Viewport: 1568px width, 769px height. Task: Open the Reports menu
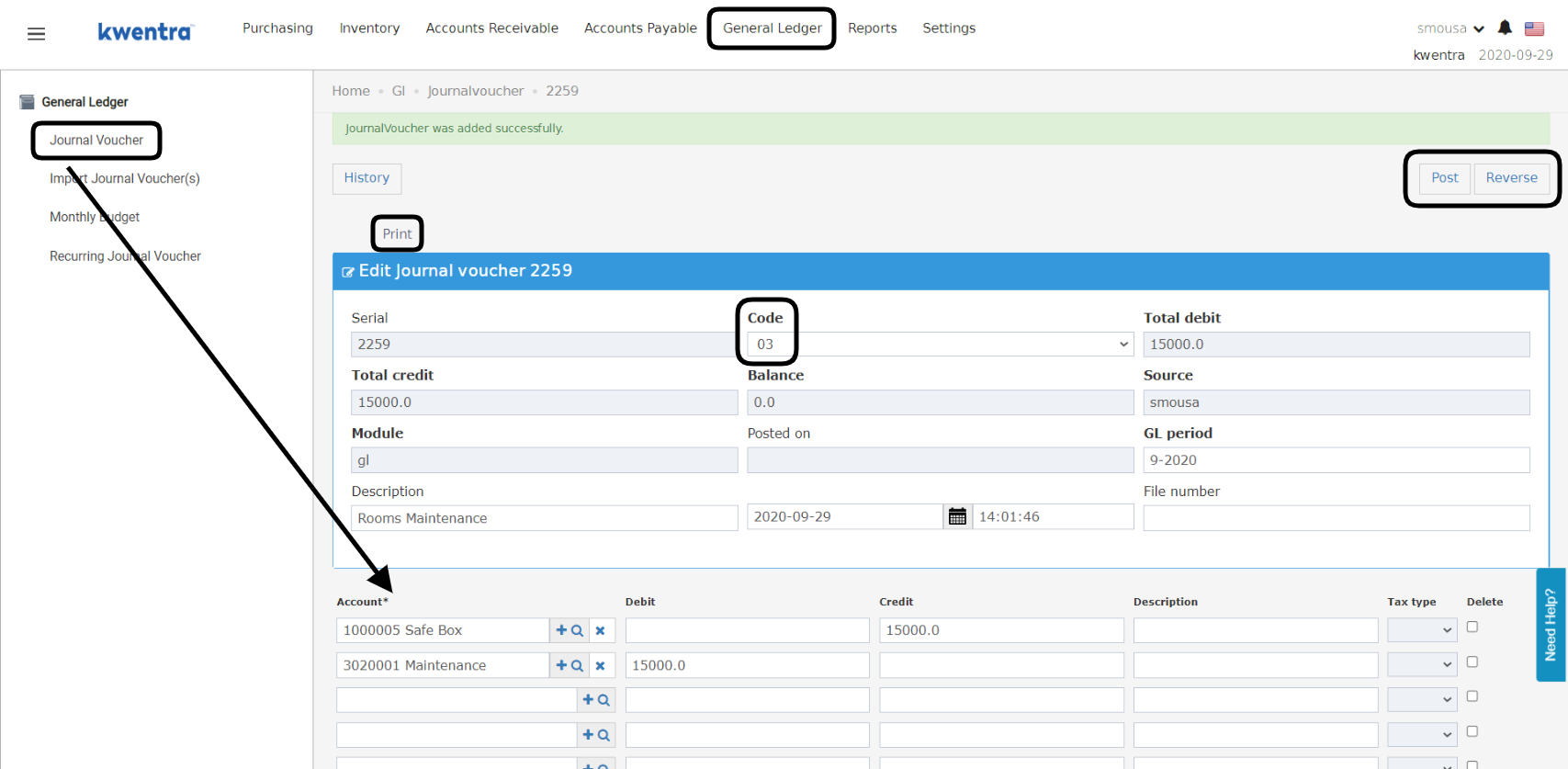(873, 28)
